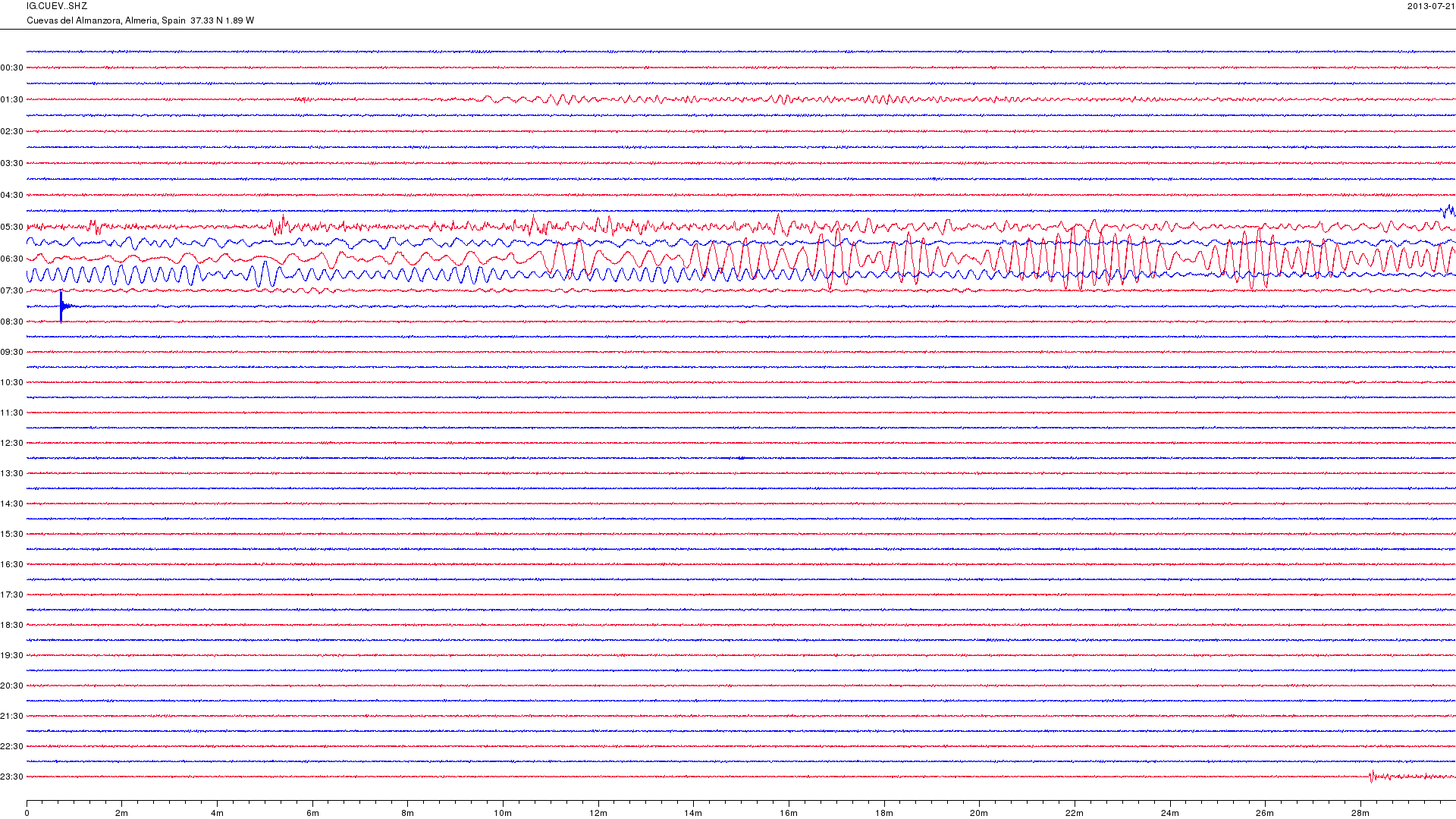
Task: Click the blue spike event after 08:00
Action: pyautogui.click(x=64, y=306)
